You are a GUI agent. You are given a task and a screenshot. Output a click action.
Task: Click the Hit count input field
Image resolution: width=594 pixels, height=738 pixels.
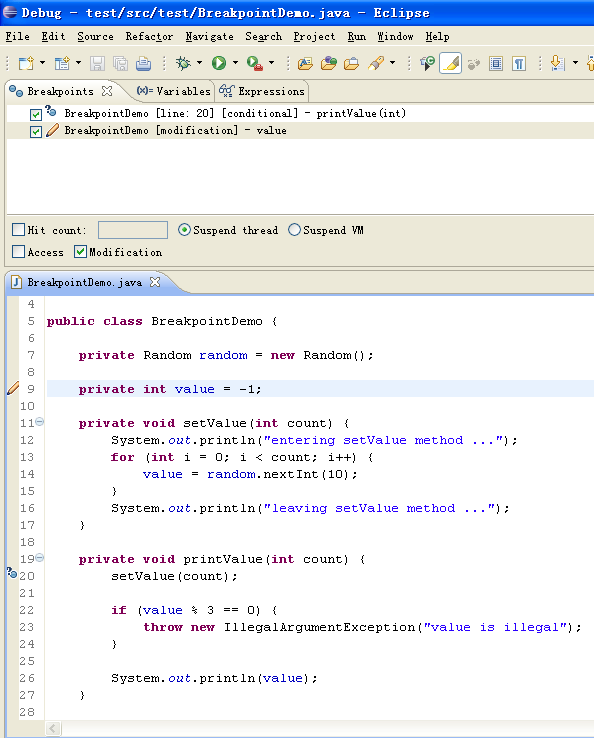133,230
